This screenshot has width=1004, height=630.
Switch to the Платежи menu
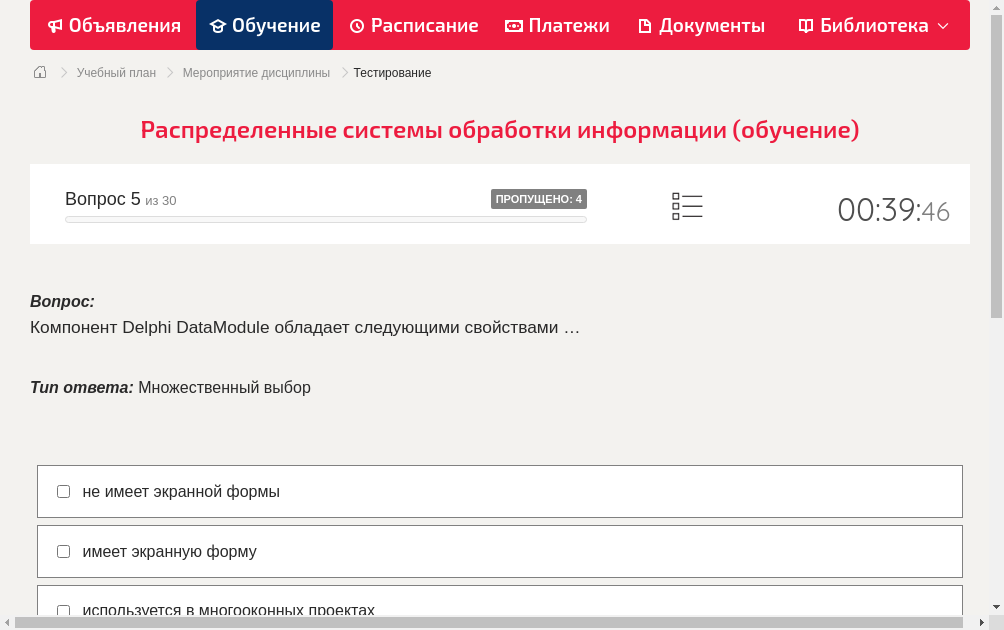click(557, 25)
